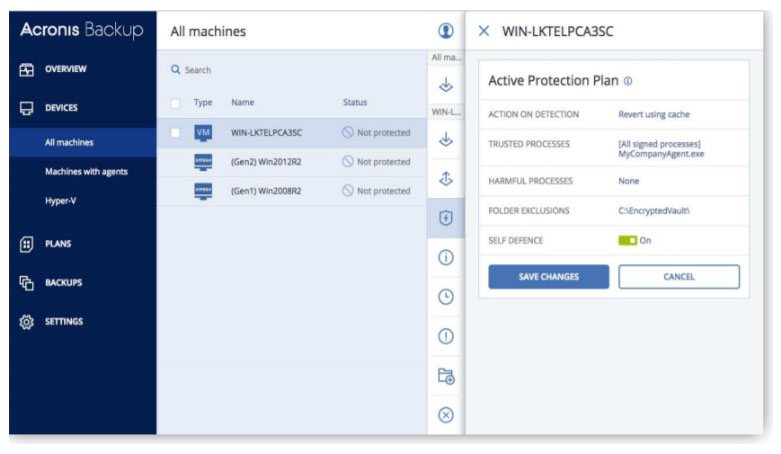Select the Backups icon in sidebar
The height and width of the screenshot is (454, 781).
pos(26,283)
